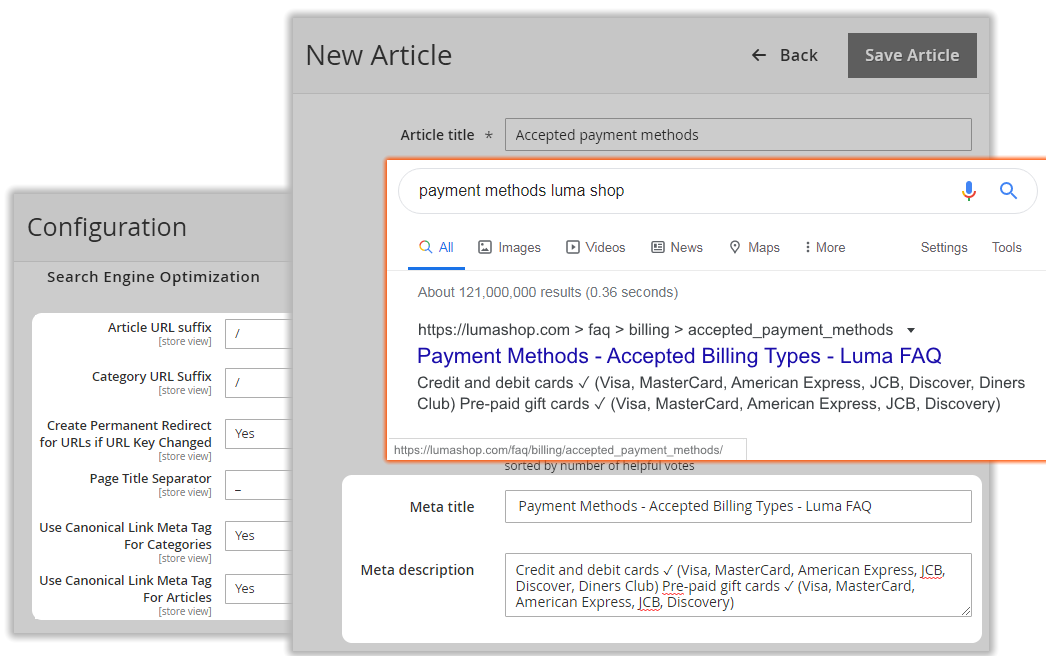This screenshot has width=1046, height=656.
Task: Click the result breadcrumb URL lumashop.com faq billing
Action: pos(655,330)
